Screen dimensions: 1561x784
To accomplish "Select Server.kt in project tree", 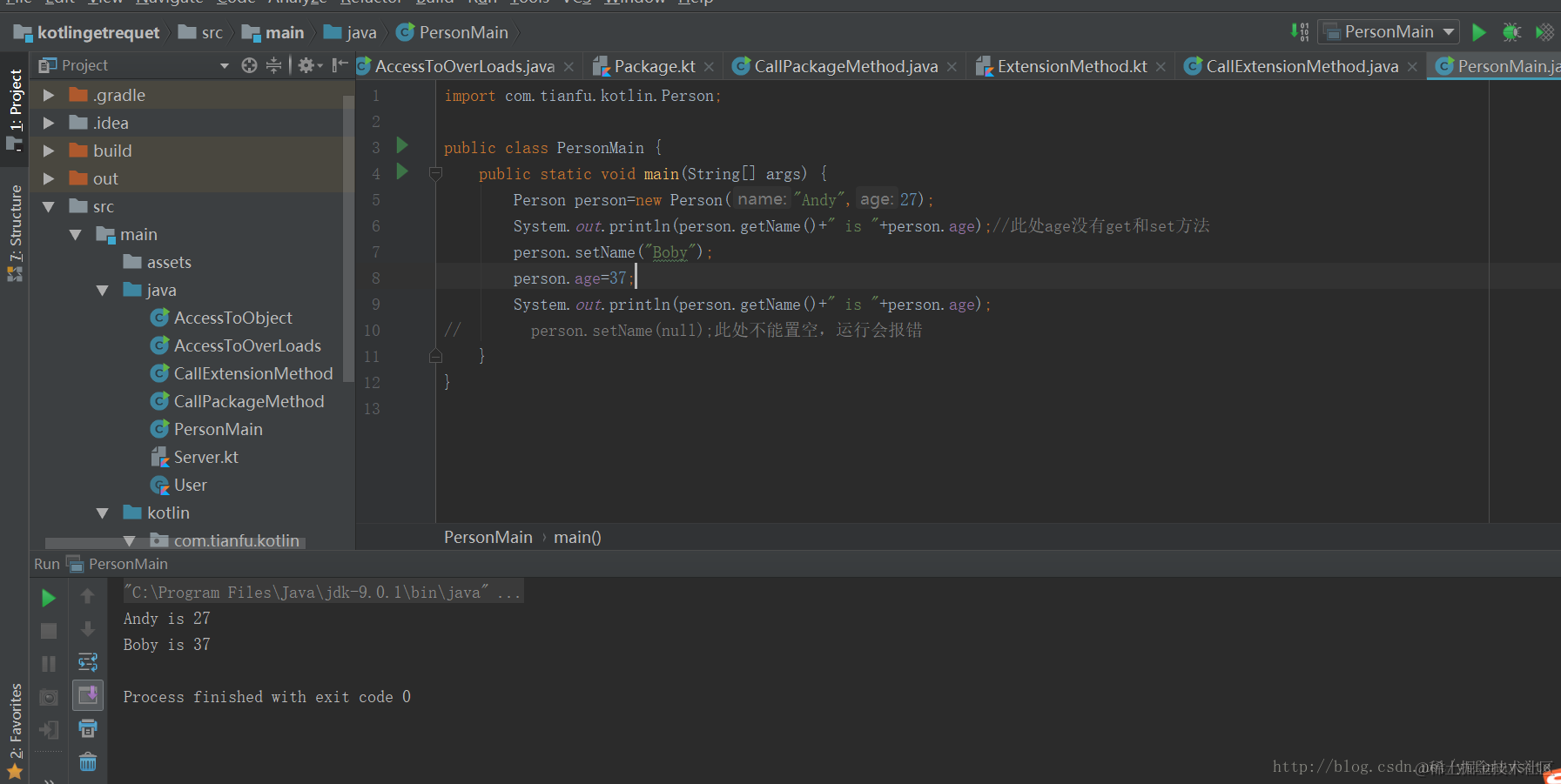I will (x=194, y=457).
